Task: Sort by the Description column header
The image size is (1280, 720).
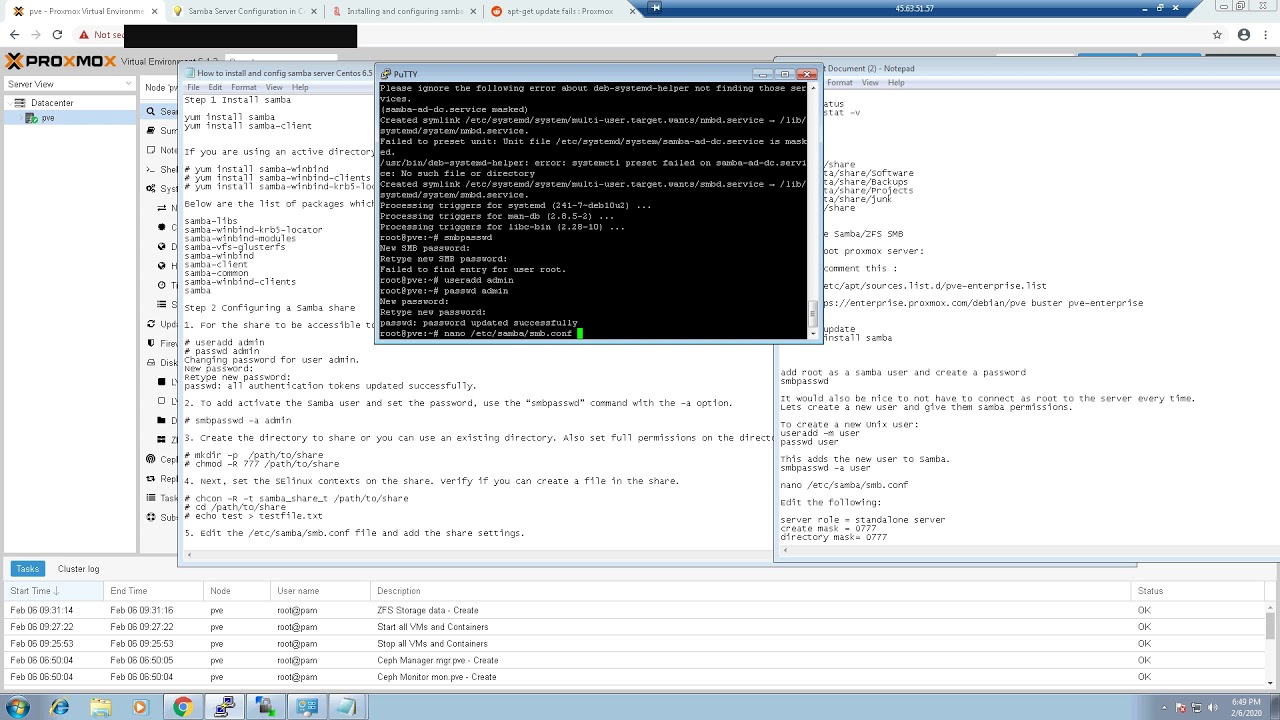Action: click(751, 591)
